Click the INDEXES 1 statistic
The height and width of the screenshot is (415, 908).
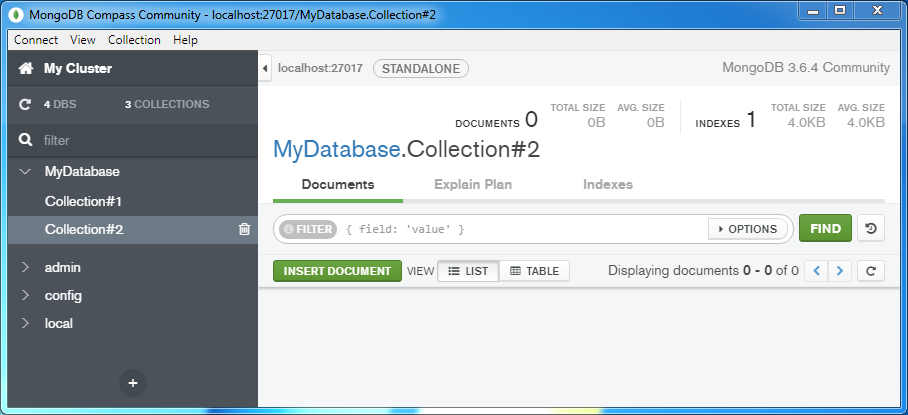(x=726, y=120)
